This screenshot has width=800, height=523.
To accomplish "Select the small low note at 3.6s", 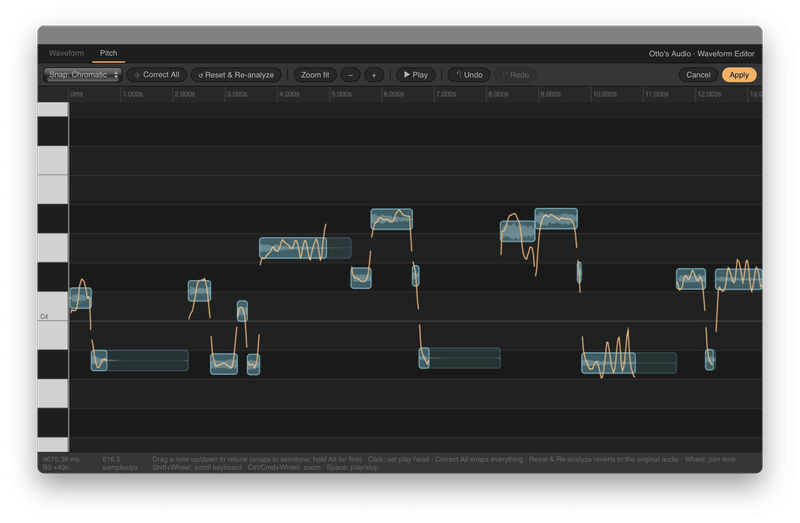I will point(254,364).
